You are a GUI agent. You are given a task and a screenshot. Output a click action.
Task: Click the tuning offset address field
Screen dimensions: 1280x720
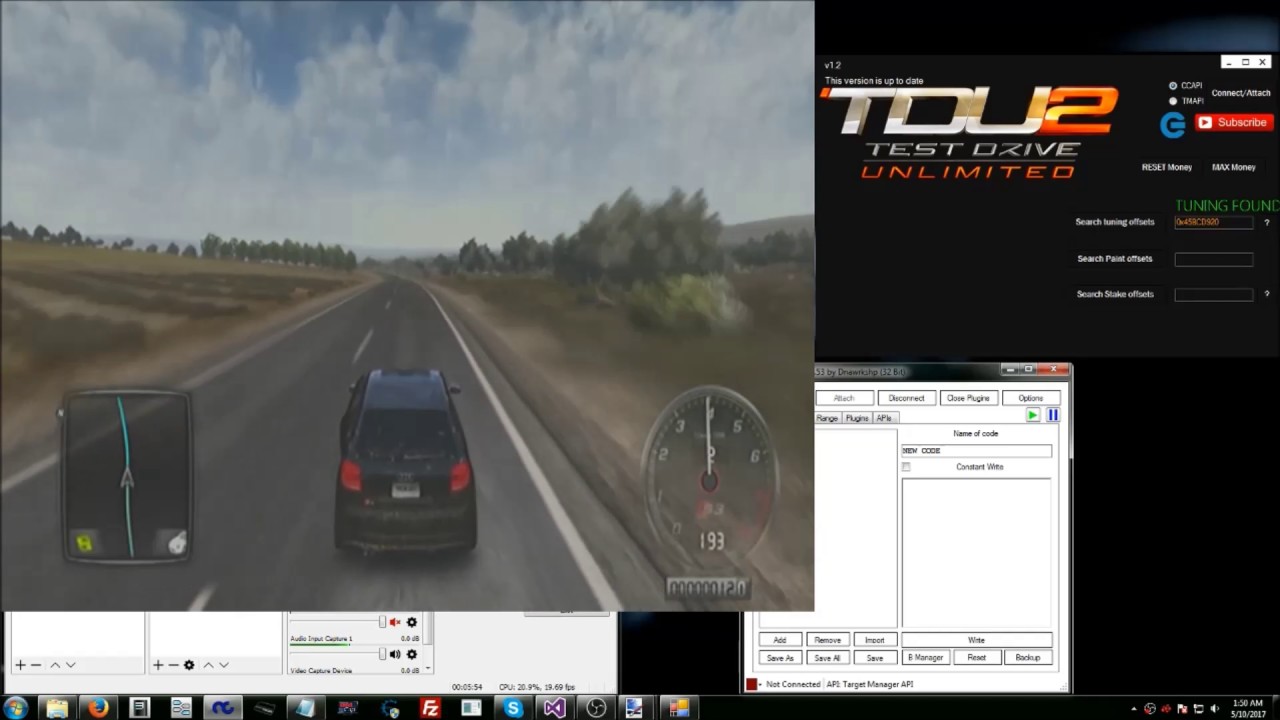point(1213,222)
